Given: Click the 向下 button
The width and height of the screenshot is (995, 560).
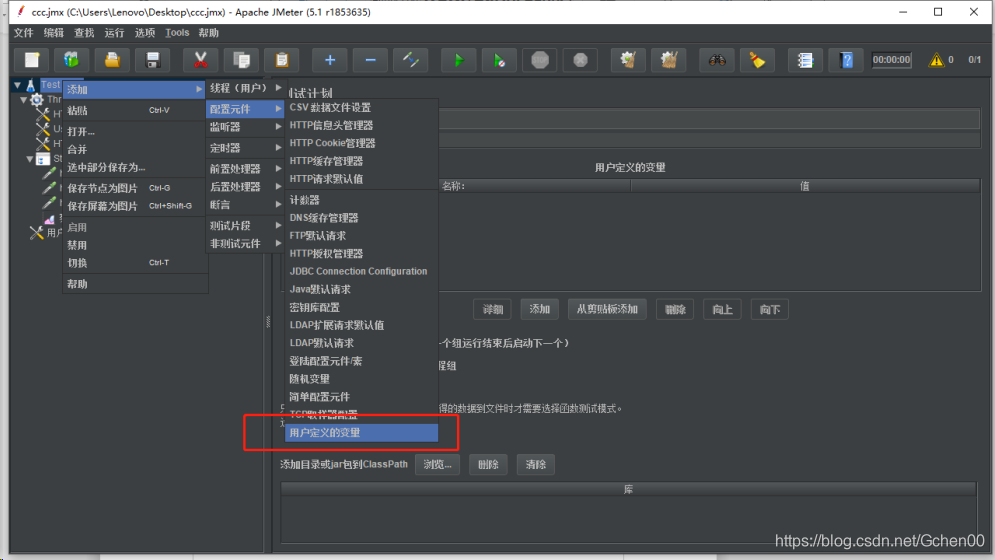Looking at the screenshot, I should (770, 309).
